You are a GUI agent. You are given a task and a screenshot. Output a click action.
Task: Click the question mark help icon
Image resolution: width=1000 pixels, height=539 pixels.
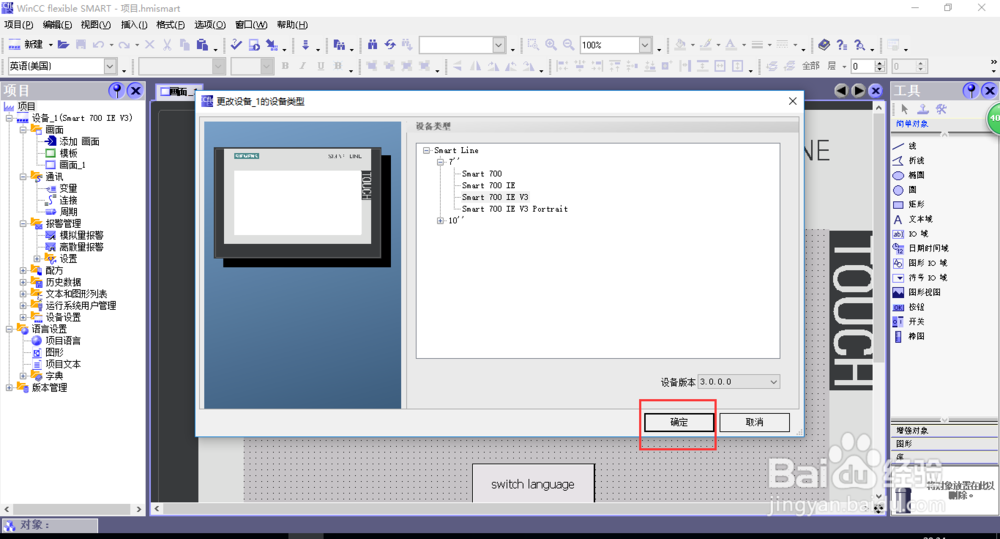(842, 45)
